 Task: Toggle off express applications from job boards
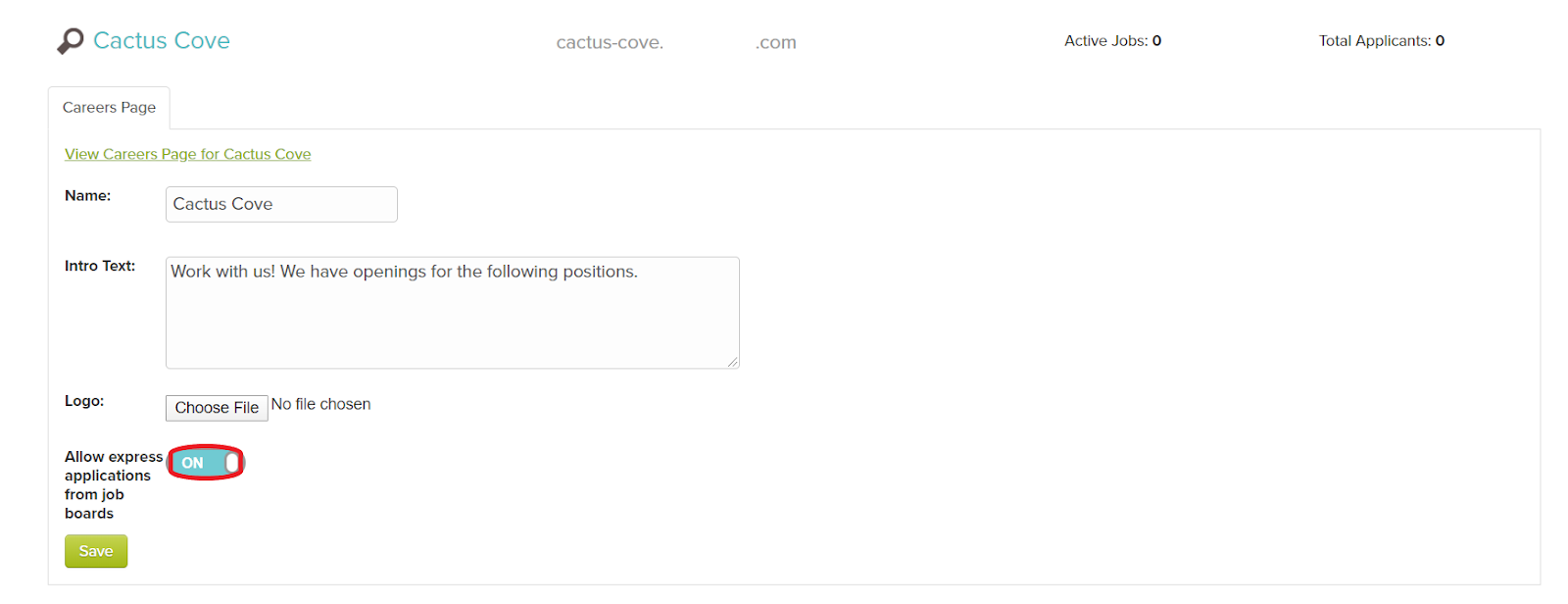point(205,461)
